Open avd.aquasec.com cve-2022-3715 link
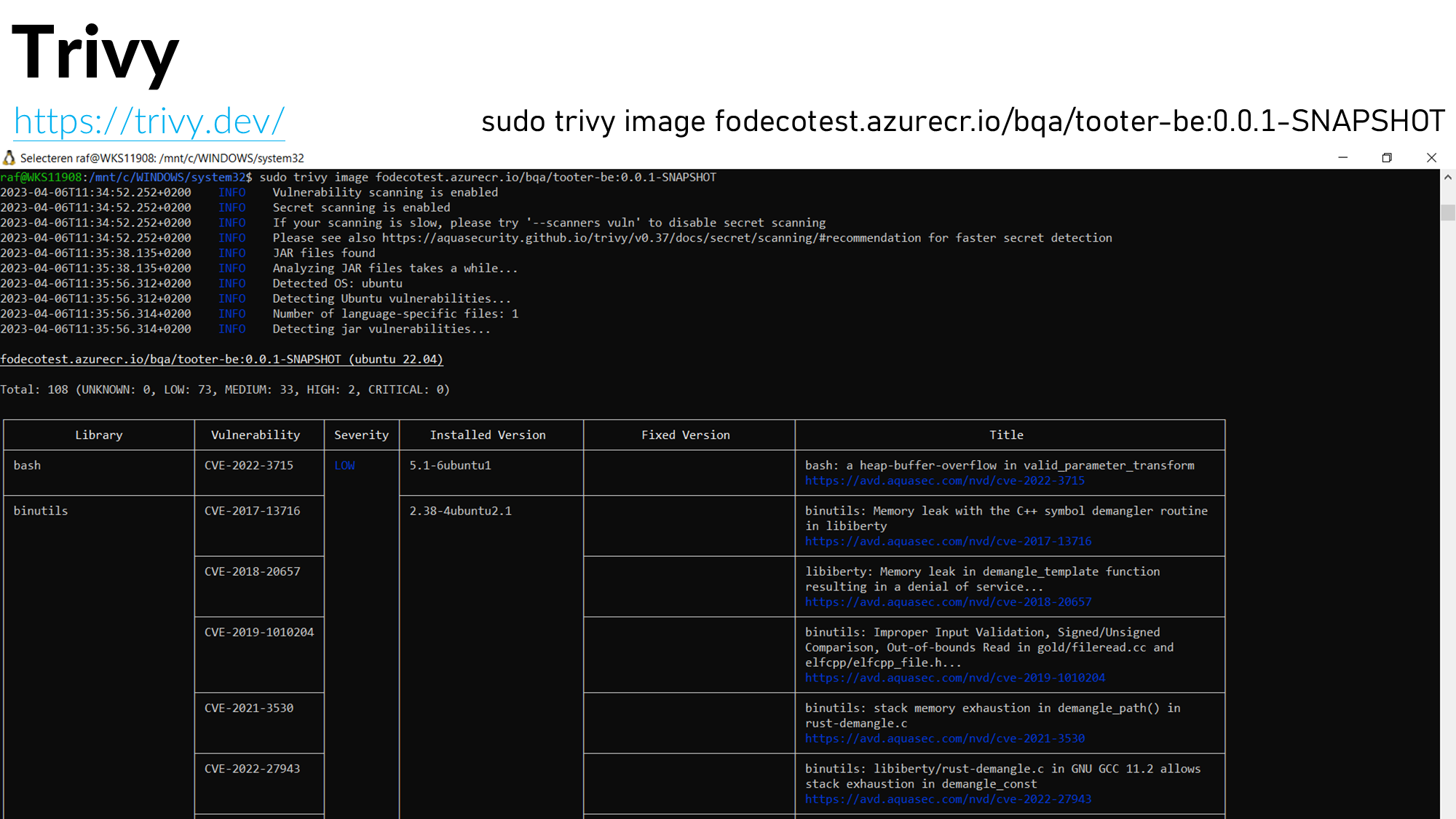This screenshot has height=819, width=1456. pos(944,480)
